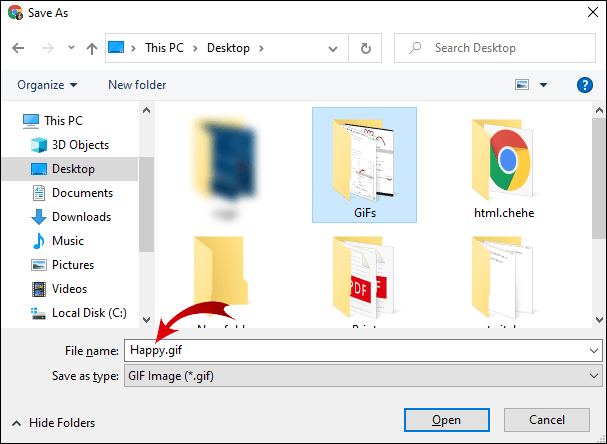Click the file list scrollbar thumb

click(599, 178)
